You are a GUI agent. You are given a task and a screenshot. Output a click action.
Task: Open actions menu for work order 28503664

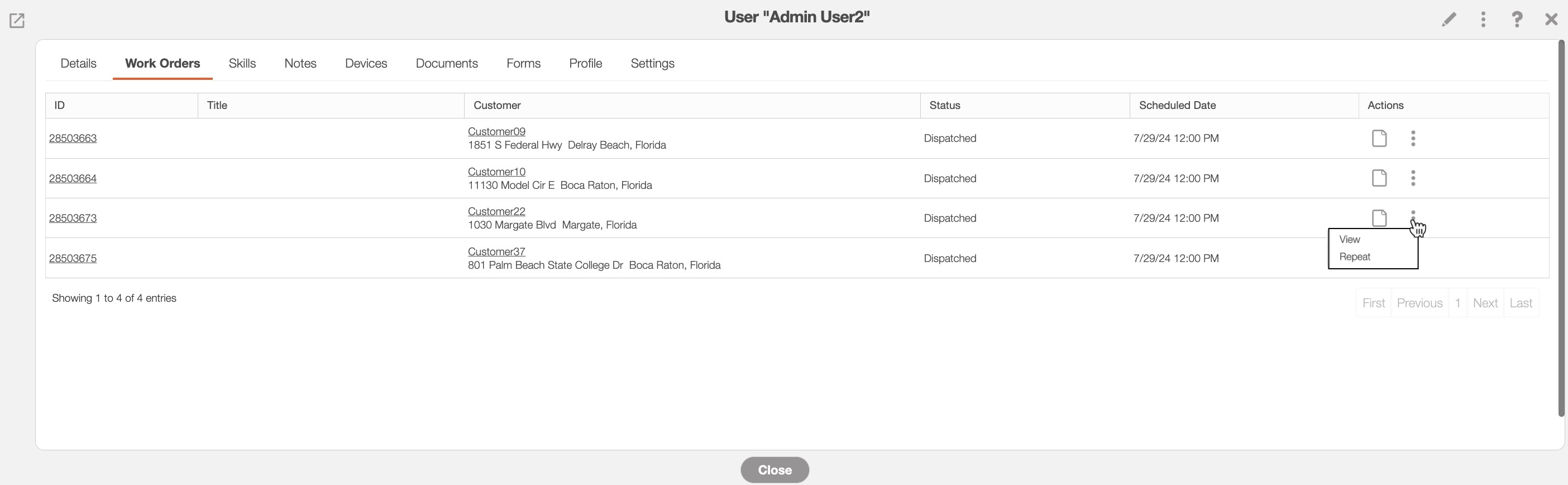[1413, 178]
